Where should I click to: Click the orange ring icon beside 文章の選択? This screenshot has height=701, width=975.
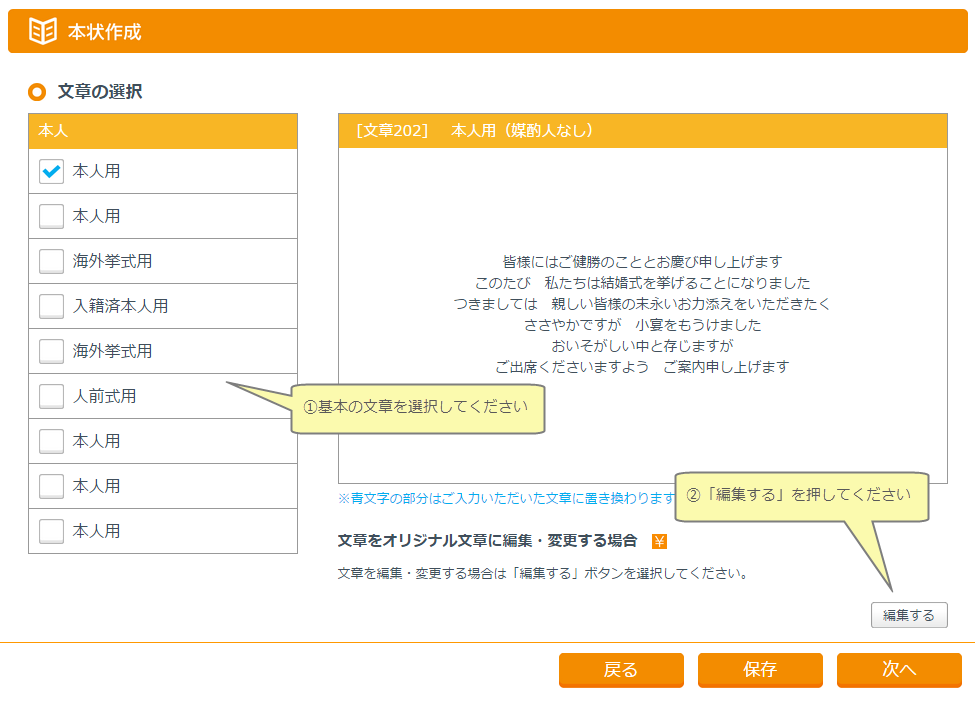(37, 92)
